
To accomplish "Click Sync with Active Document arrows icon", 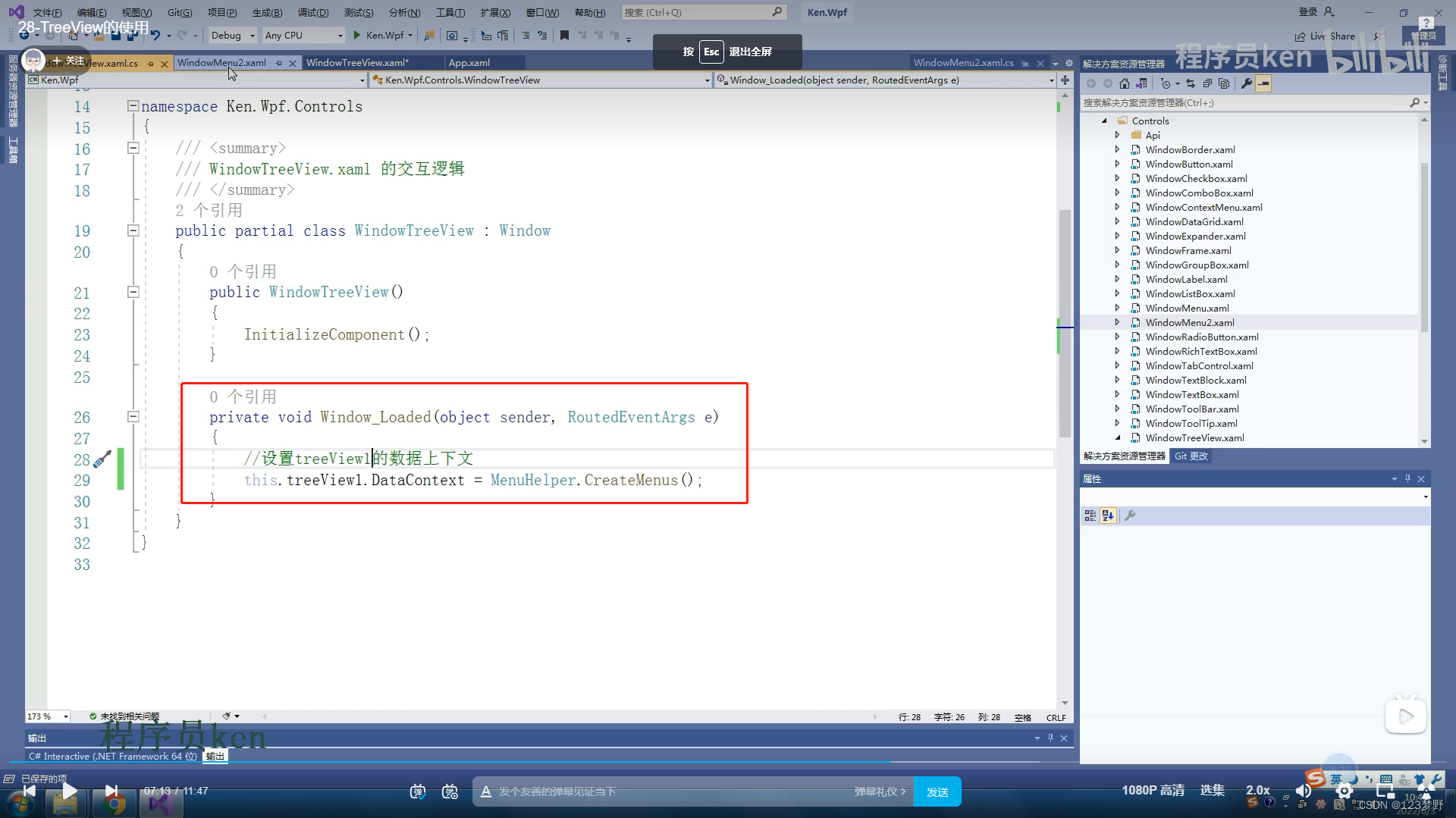I will click(1191, 83).
